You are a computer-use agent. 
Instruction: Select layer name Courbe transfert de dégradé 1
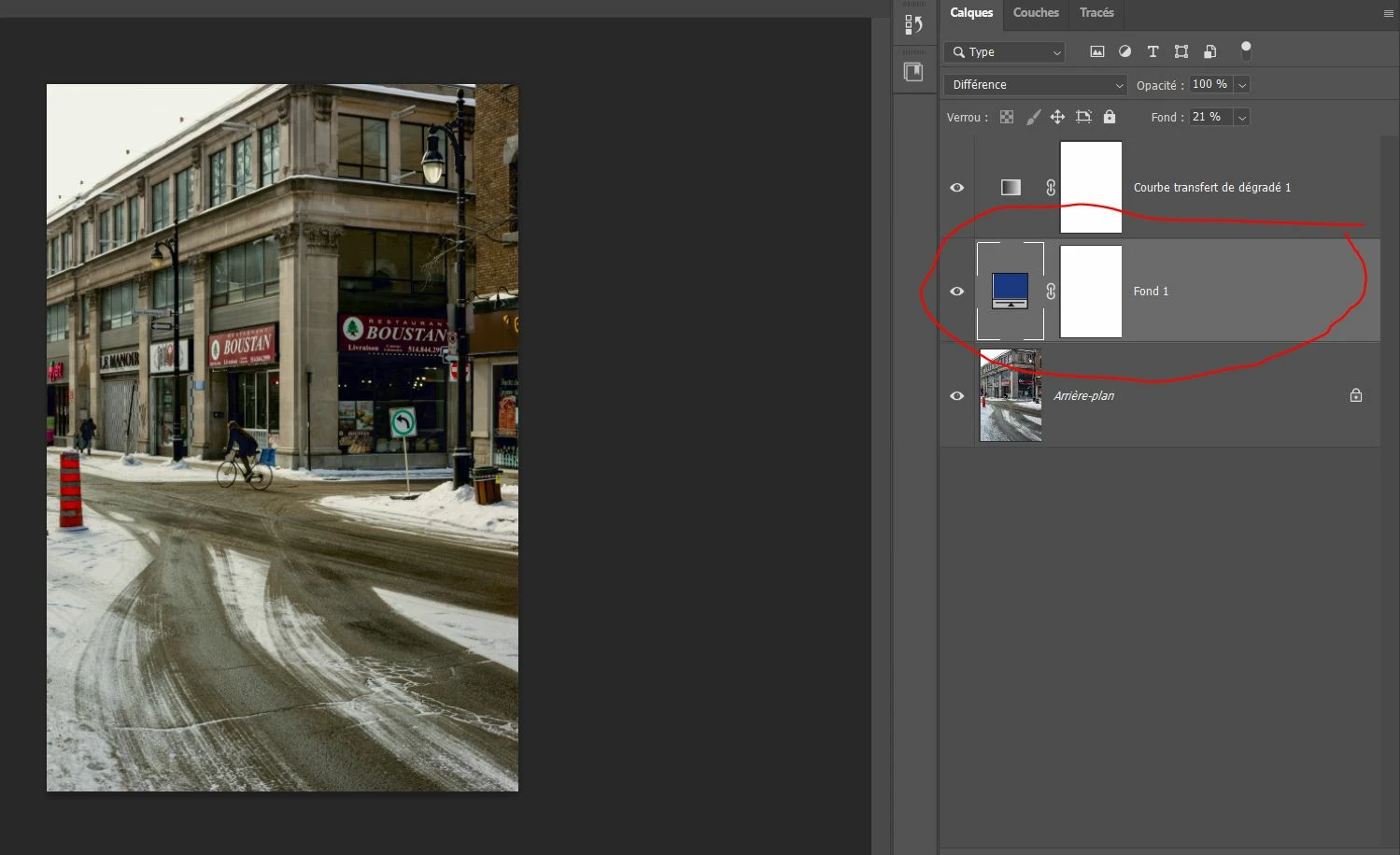[x=1212, y=188]
